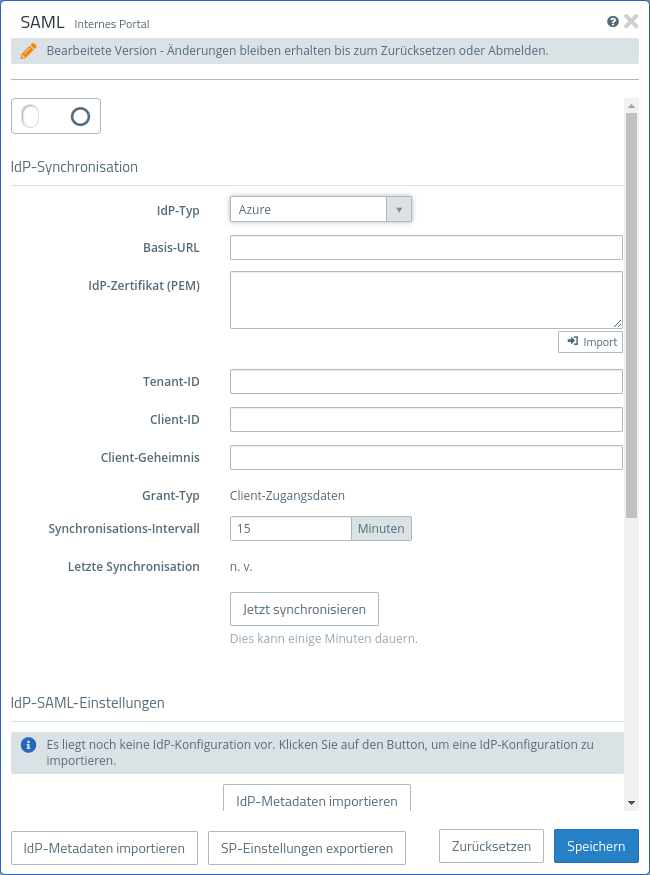Image resolution: width=650 pixels, height=875 pixels.
Task: Click footer IdP-Metadaten importieren button
Action: tap(104, 848)
